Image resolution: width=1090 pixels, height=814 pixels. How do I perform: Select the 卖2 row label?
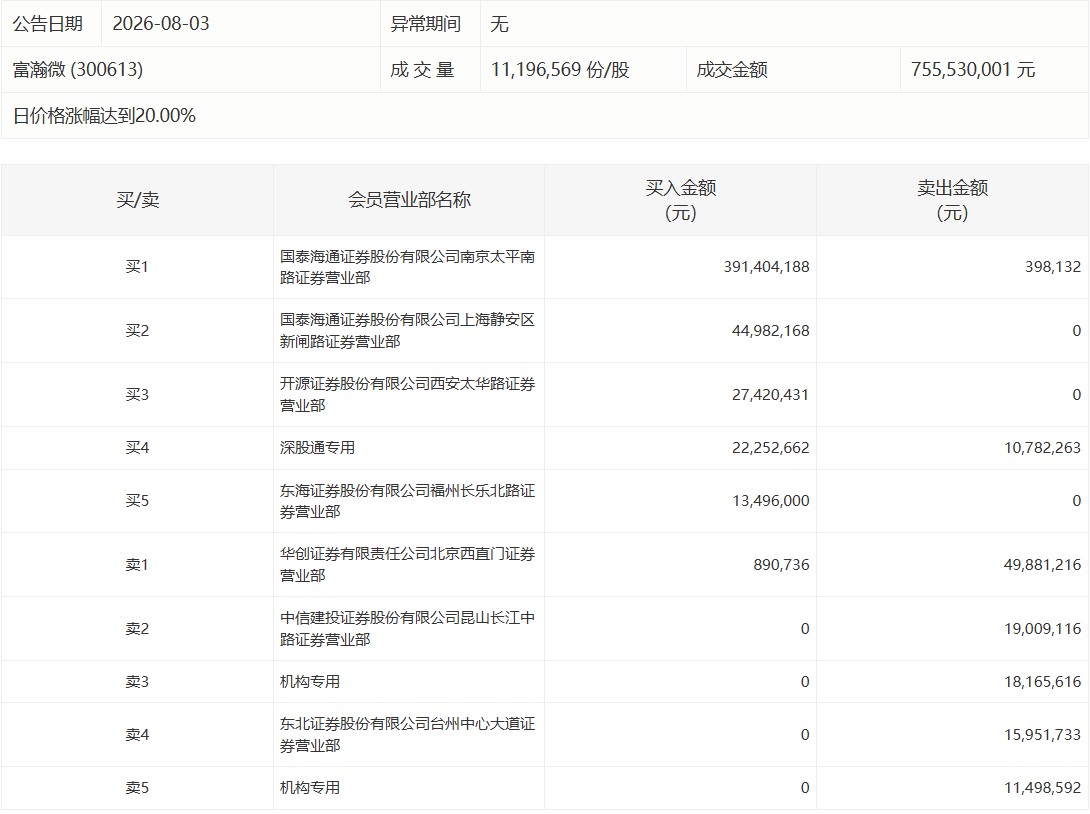pyautogui.click(x=137, y=629)
